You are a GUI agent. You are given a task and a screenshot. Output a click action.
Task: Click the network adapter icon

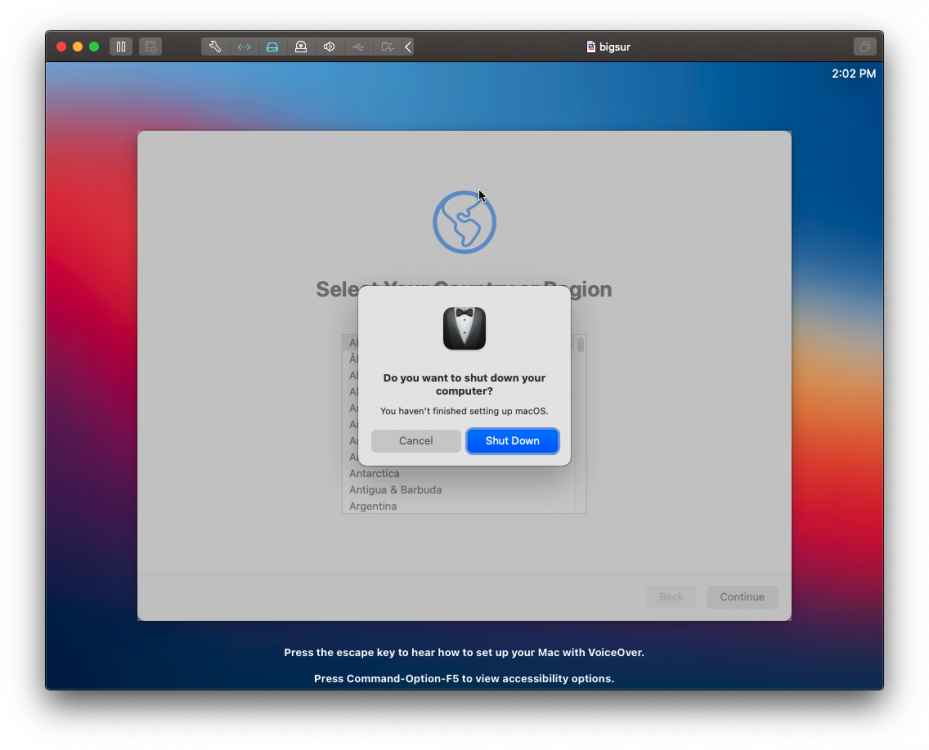click(x=243, y=47)
